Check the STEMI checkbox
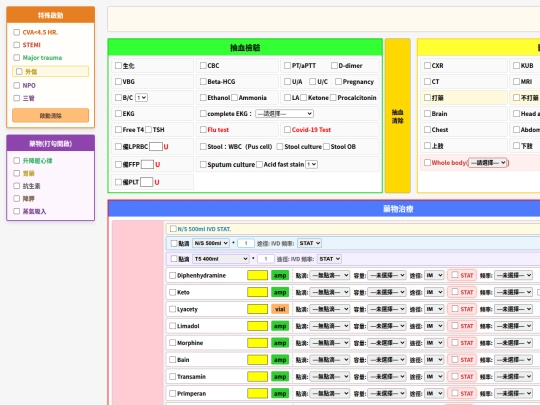 [x=17, y=45]
